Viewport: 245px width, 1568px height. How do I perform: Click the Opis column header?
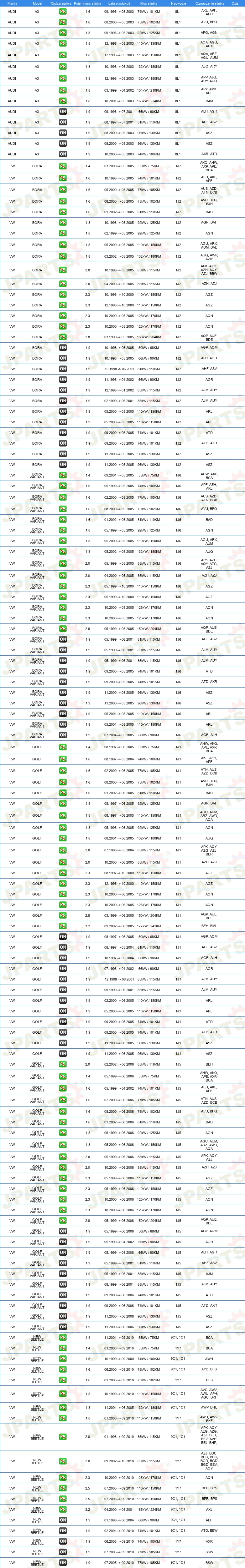coord(235,3)
